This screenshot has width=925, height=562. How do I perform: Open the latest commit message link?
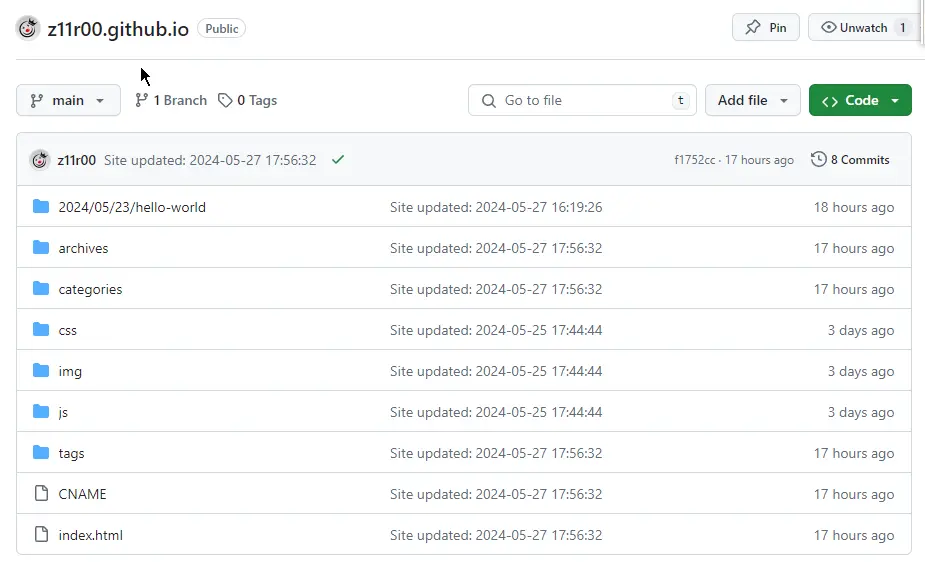pyautogui.click(x=210, y=160)
